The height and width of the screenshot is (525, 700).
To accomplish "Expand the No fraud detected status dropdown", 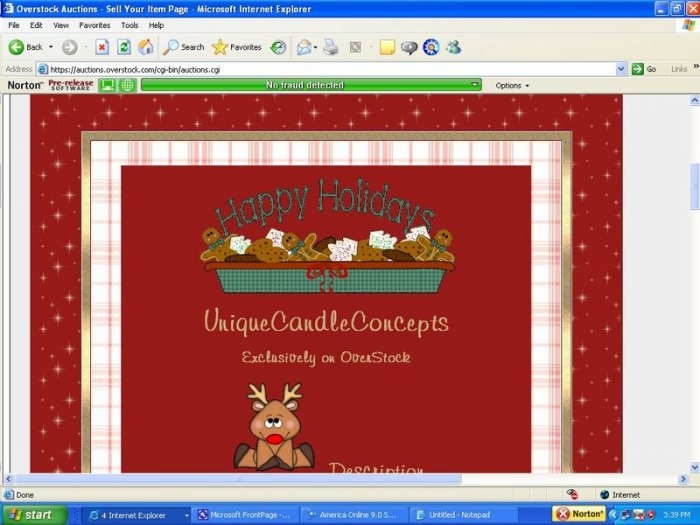I will point(474,84).
